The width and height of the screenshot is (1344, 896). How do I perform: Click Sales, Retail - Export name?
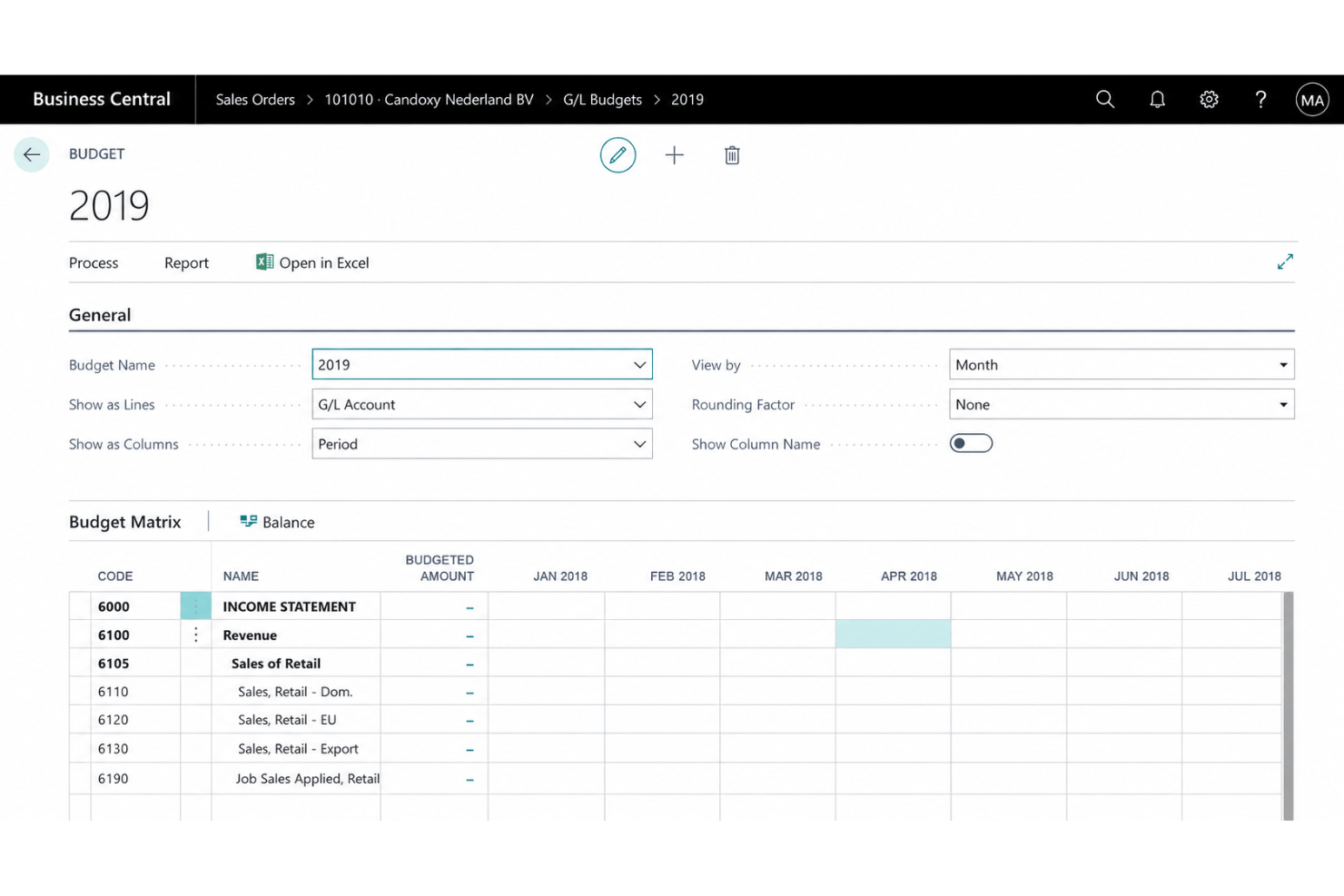298,749
